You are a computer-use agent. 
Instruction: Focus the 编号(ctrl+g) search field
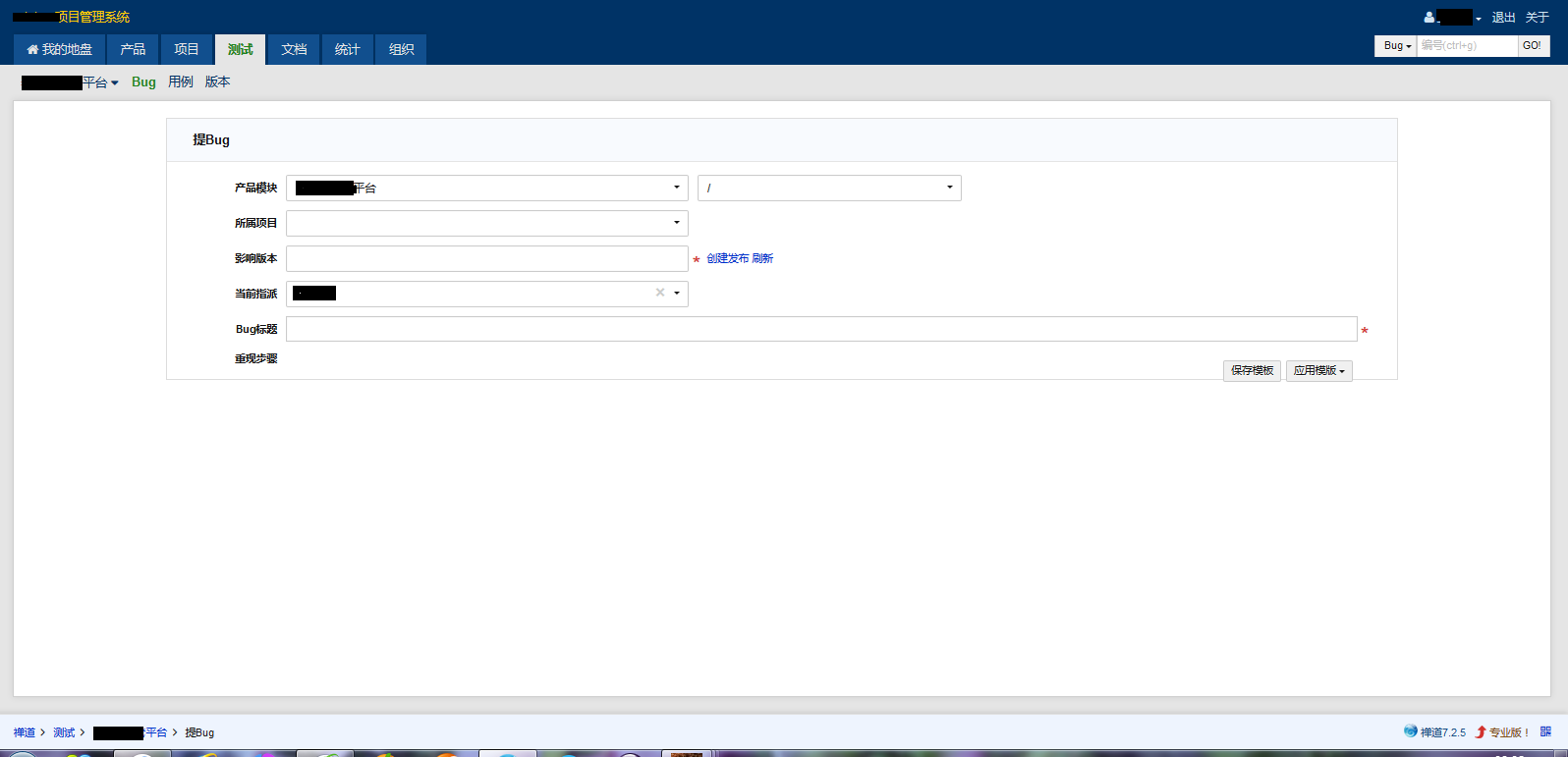[x=1467, y=46]
